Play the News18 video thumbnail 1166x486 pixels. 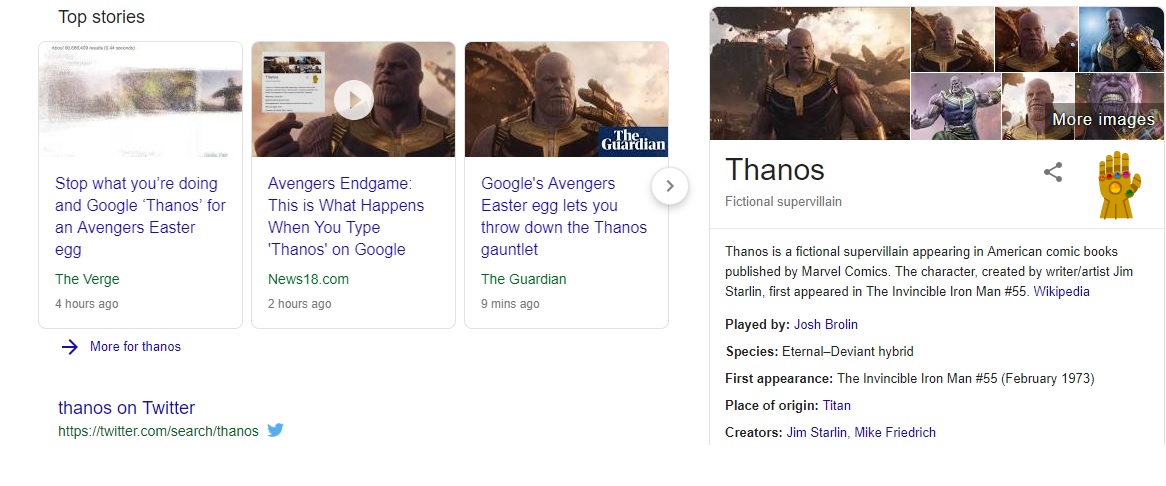pos(353,99)
